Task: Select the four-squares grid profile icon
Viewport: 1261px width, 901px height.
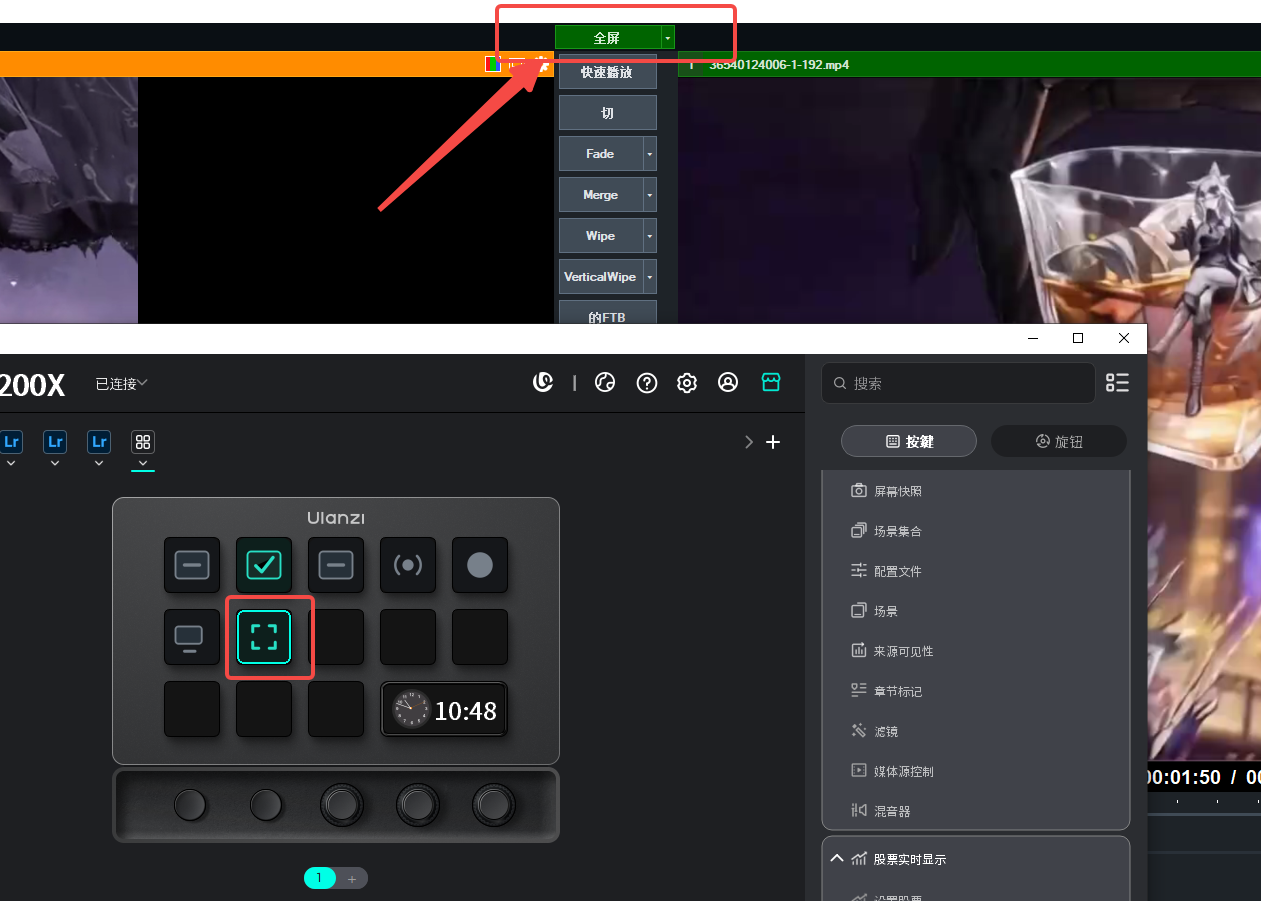Action: (x=143, y=442)
